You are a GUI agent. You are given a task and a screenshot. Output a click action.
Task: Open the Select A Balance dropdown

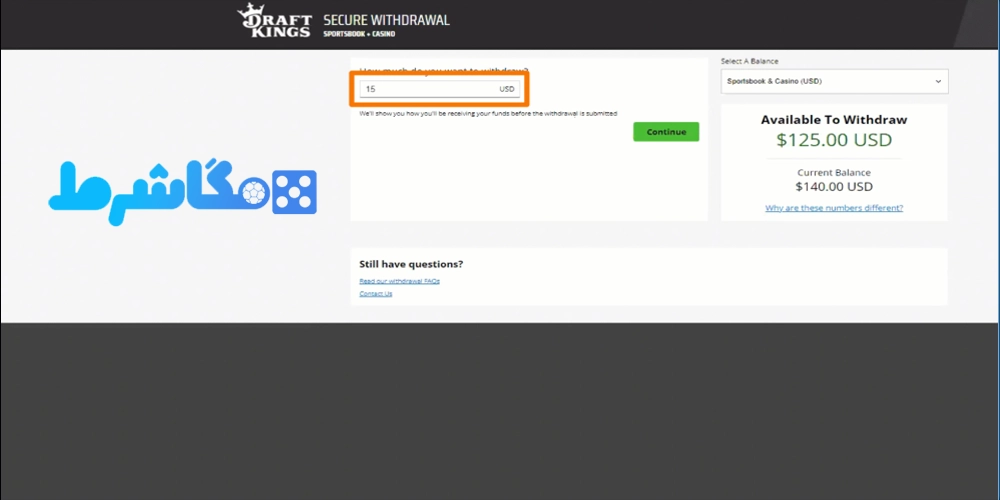834,82
